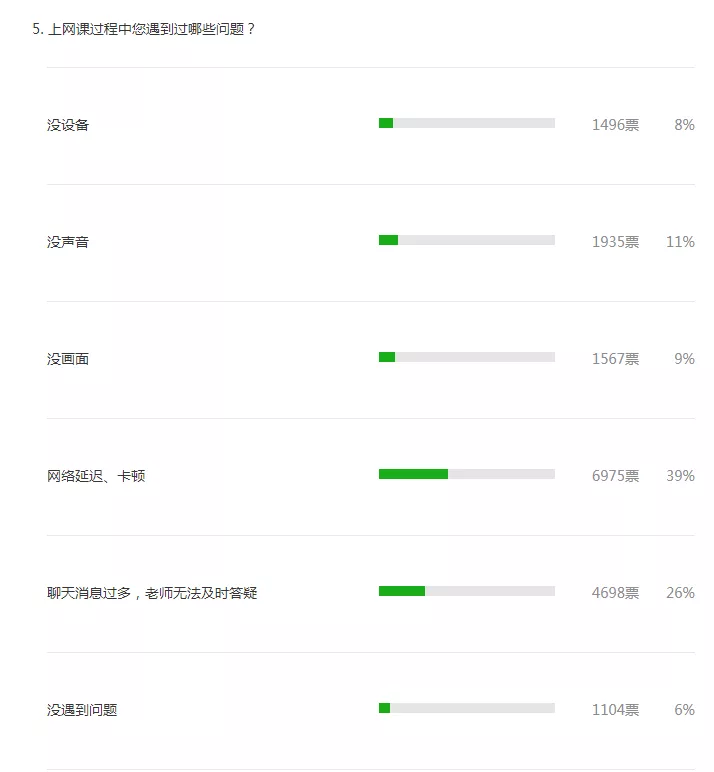Click the 1935票 vote count

pyautogui.click(x=615, y=242)
